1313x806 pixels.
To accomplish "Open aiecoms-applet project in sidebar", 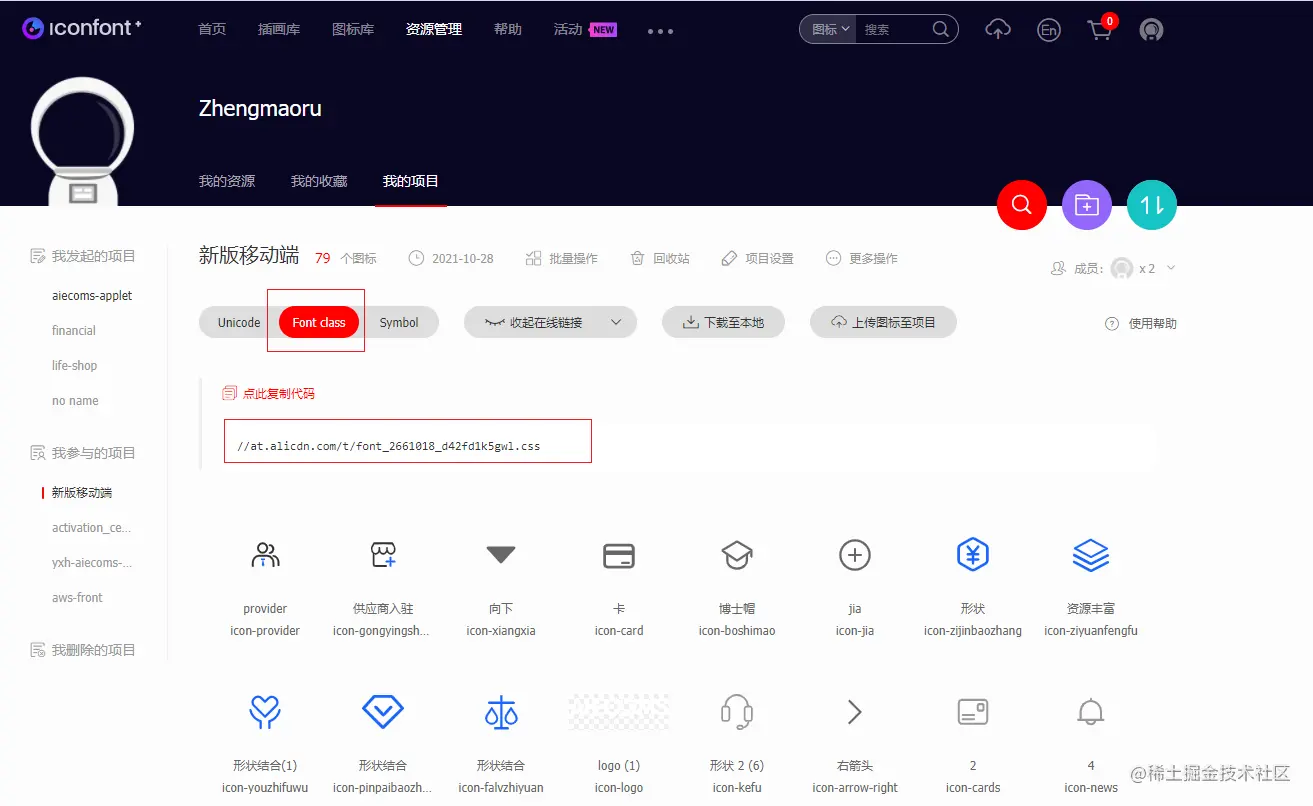I will pos(92,296).
